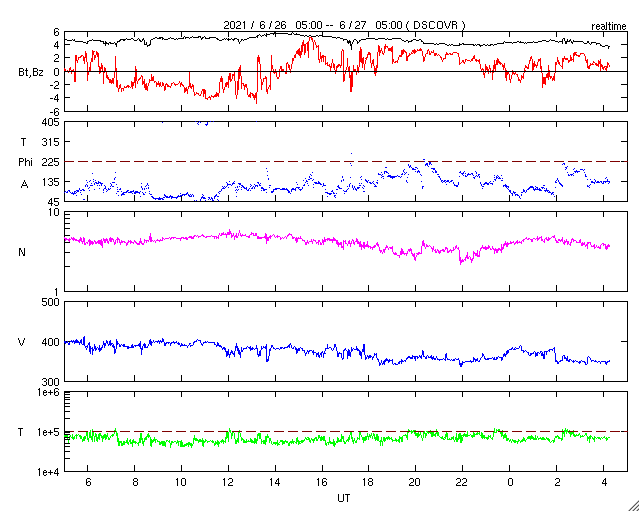Viewport: 640px width, 512px height.
Task: Click the "8" hour label on the UT axis
Action: pyautogui.click(x=135, y=482)
